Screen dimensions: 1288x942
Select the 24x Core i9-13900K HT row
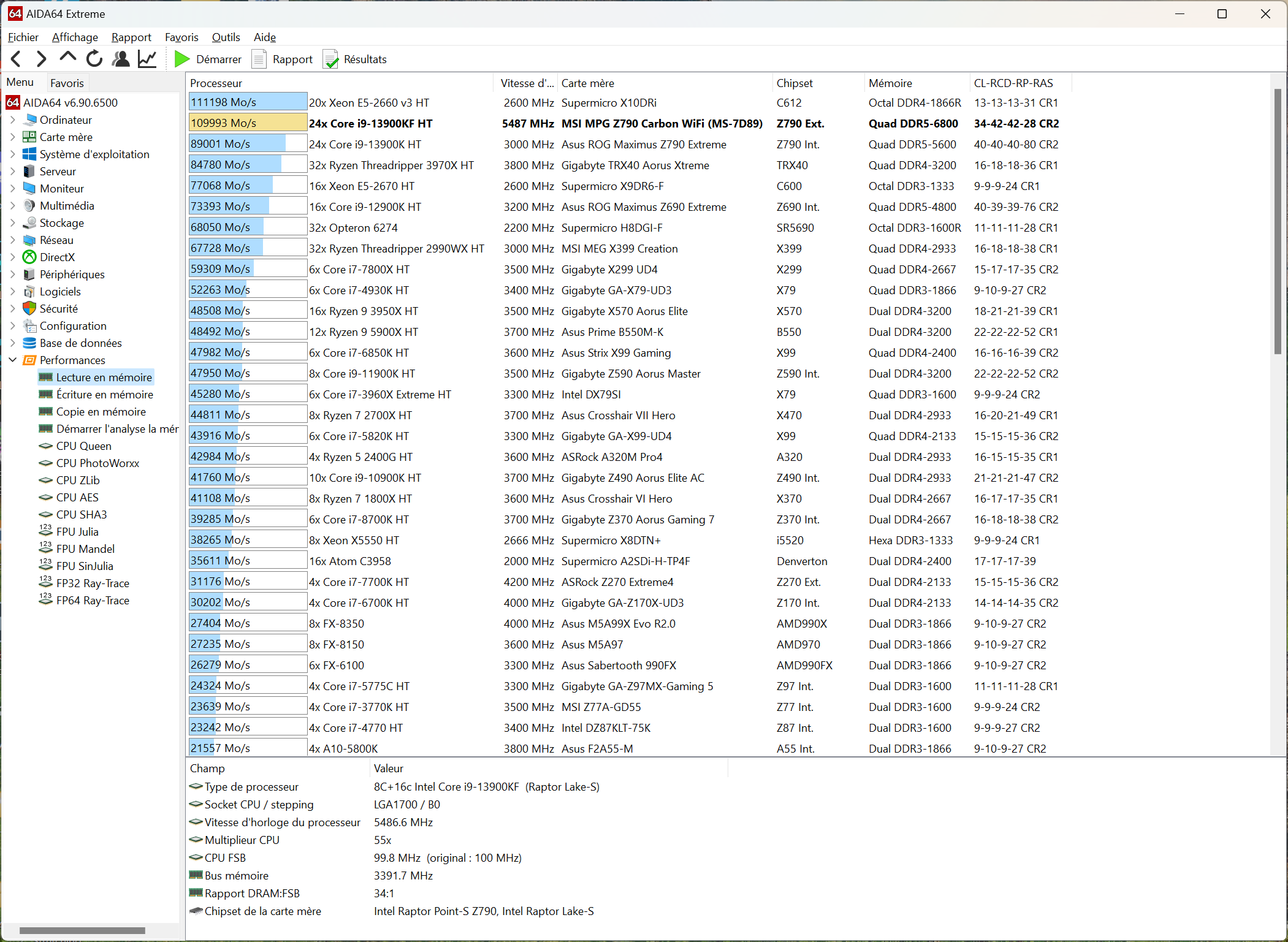365,145
